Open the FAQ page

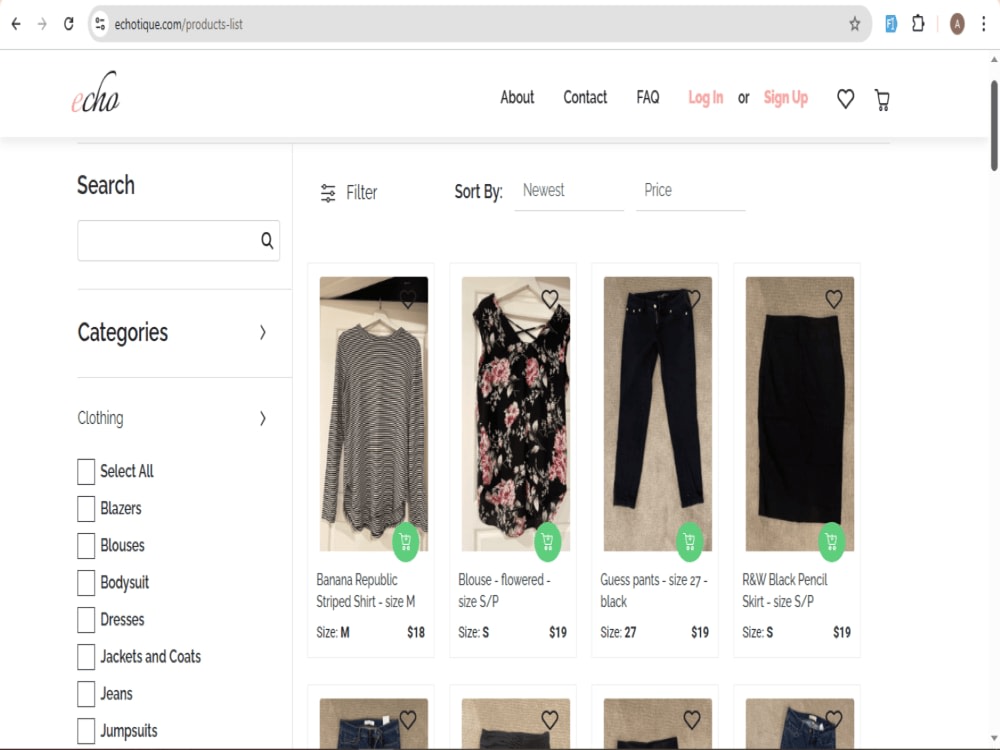647,98
